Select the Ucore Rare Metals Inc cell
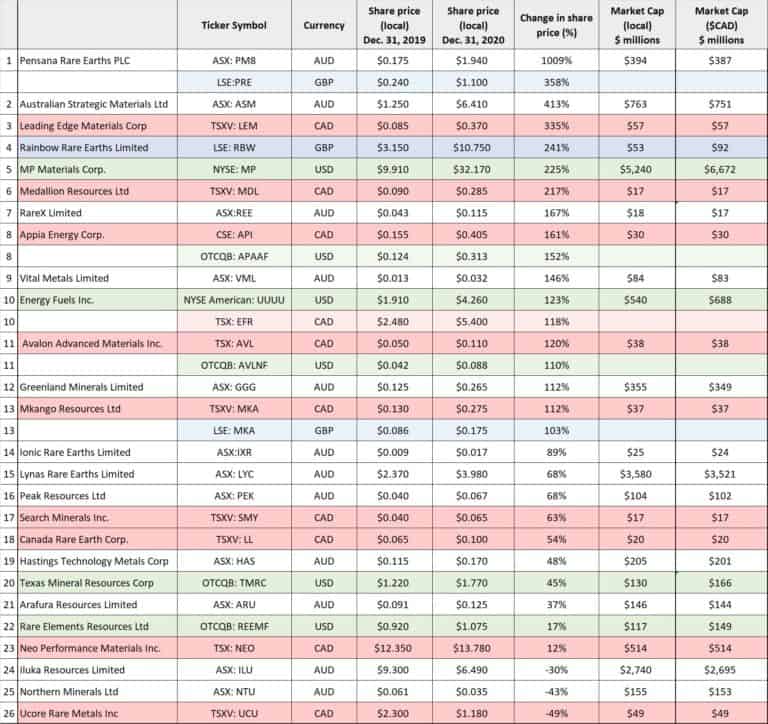 click(x=97, y=713)
